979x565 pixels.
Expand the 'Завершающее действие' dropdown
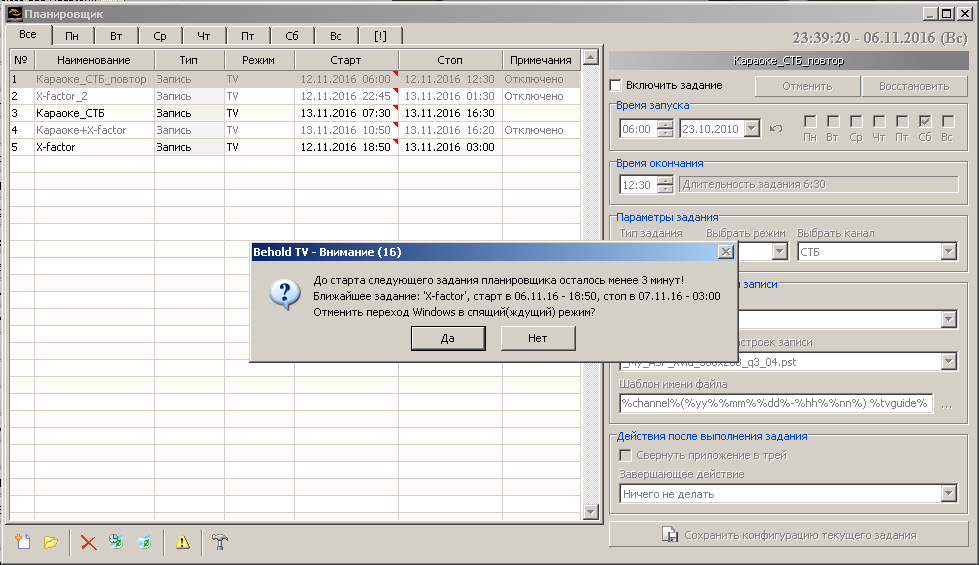[x=949, y=494]
